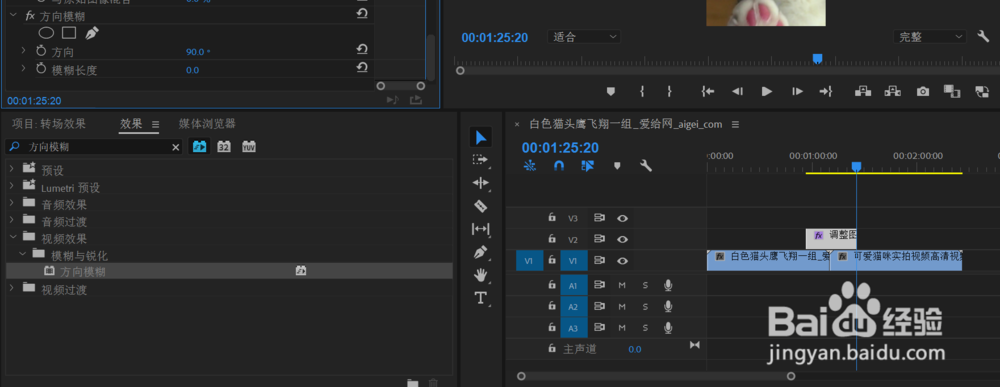Open the timeline sequence panel menu
The image size is (1000, 387).
[x=735, y=124]
